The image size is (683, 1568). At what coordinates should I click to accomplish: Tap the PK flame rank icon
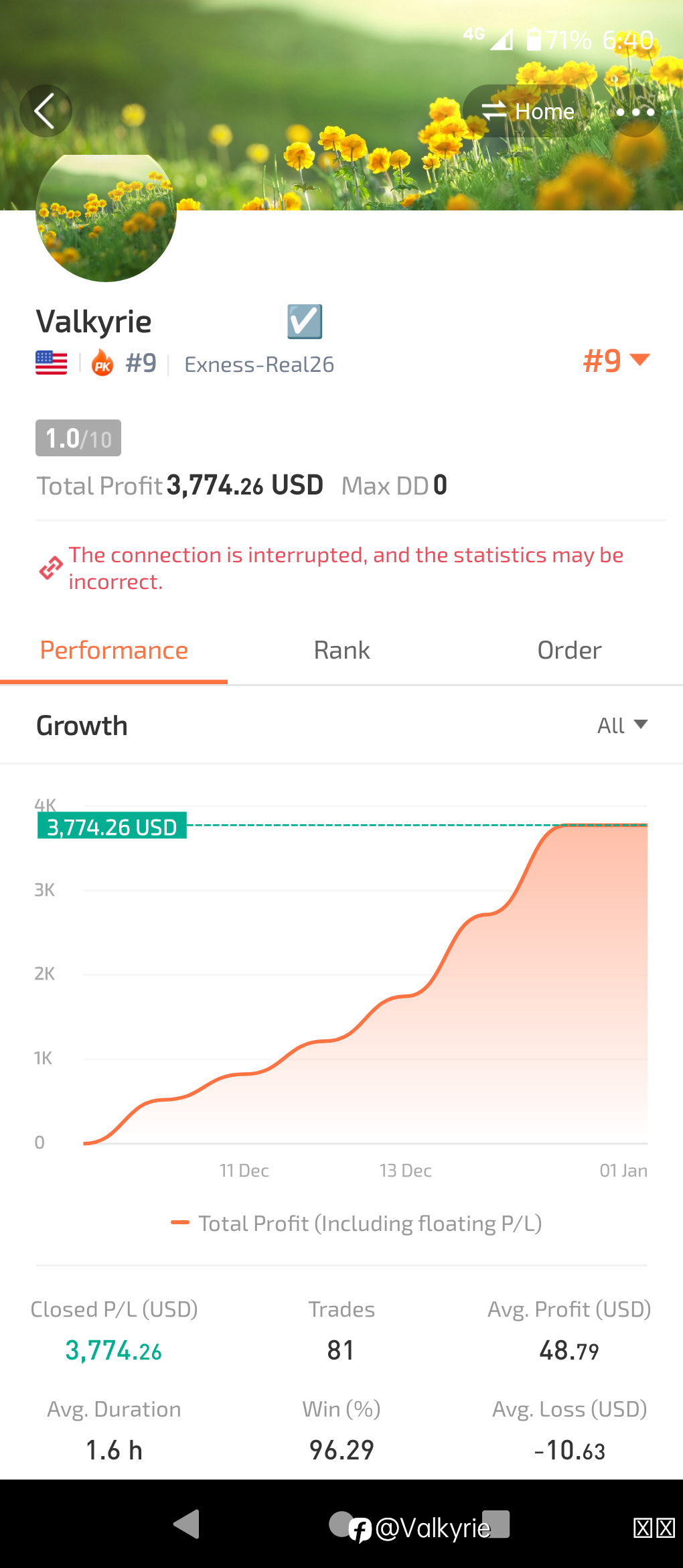(102, 363)
